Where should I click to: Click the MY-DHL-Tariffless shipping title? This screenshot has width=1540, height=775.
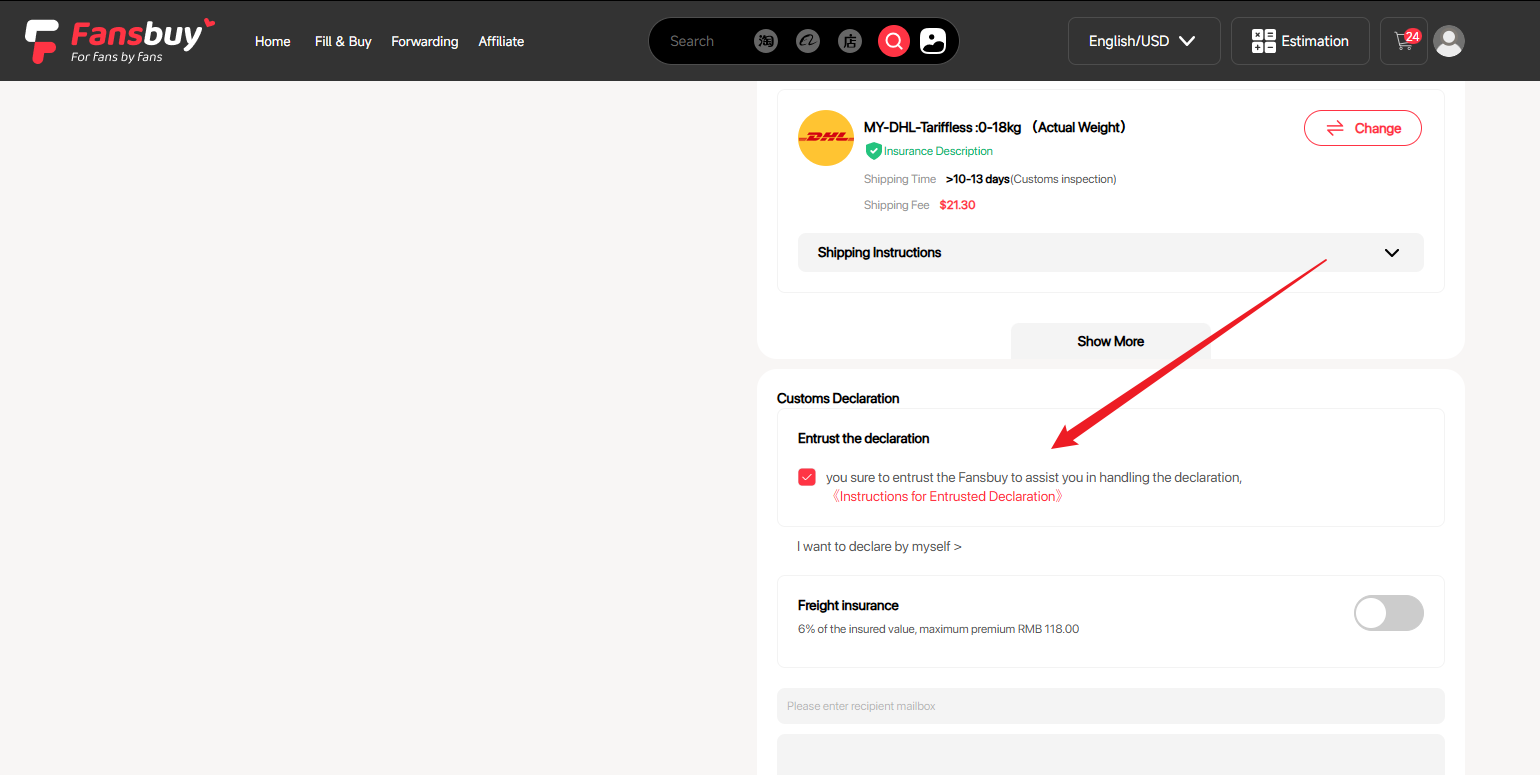(x=995, y=127)
